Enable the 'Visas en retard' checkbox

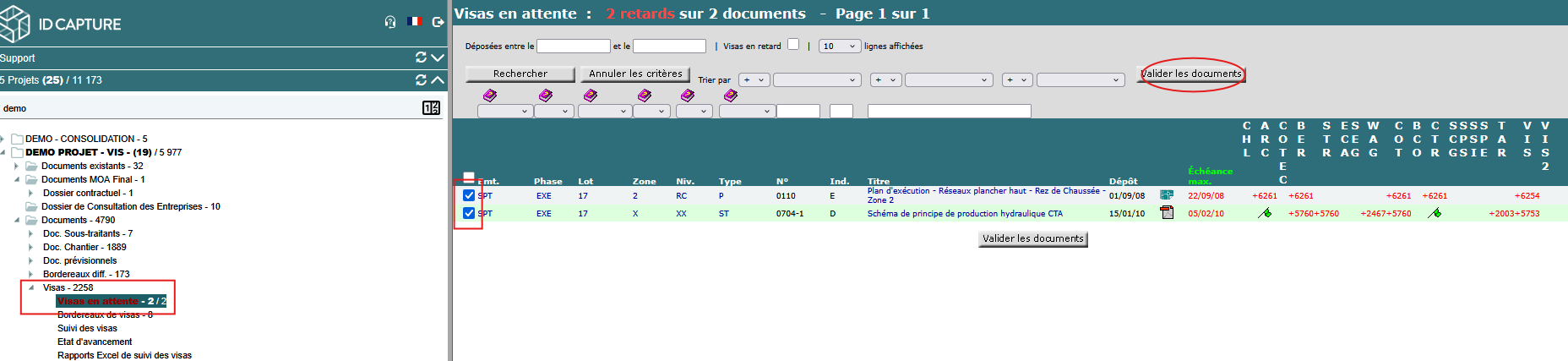click(x=793, y=45)
